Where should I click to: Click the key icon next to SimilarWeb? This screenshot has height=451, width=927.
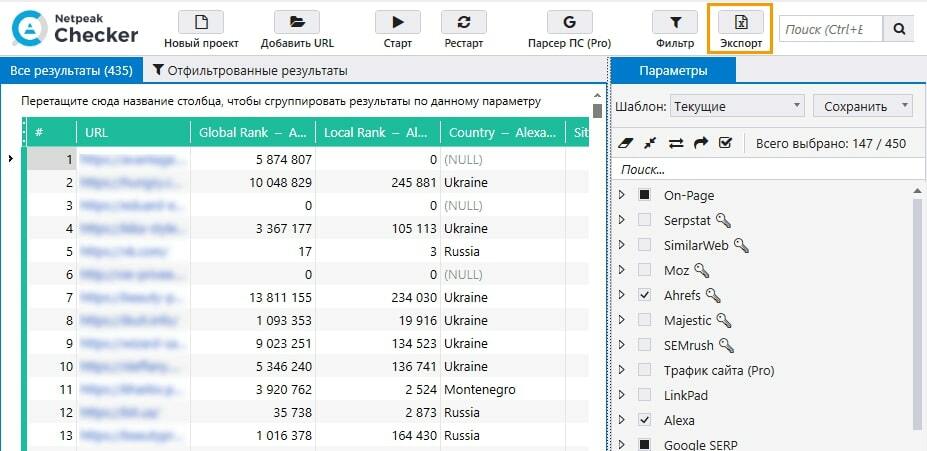pyautogui.click(x=741, y=245)
